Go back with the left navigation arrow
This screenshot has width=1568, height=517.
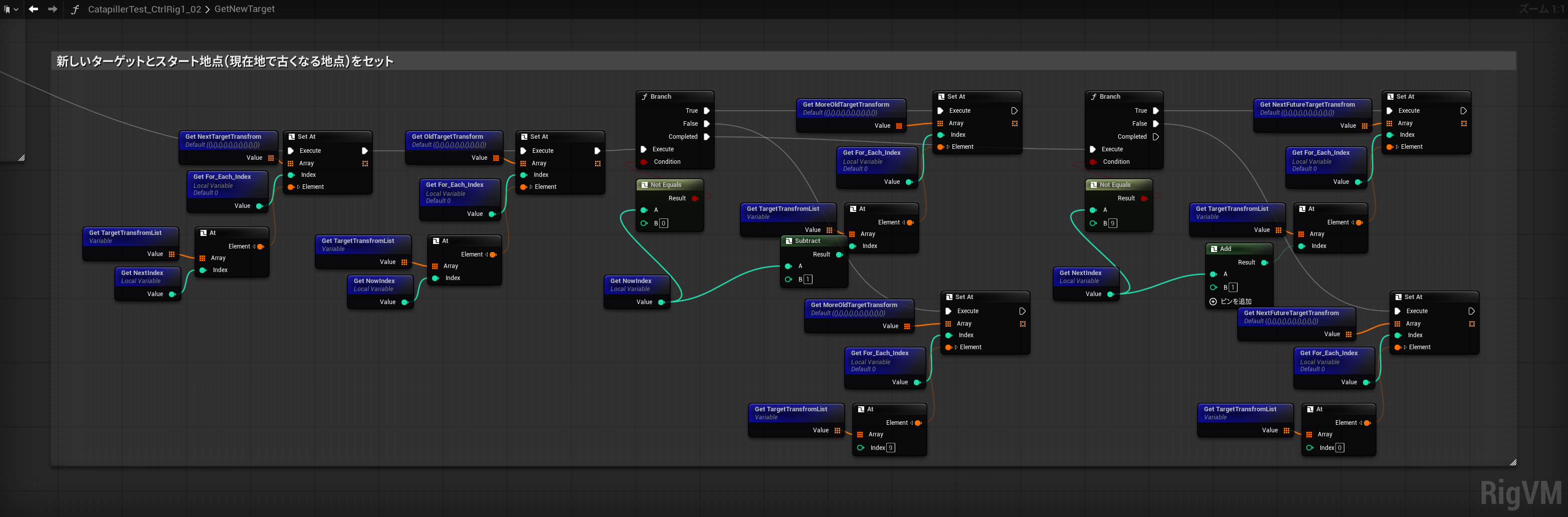coord(34,9)
